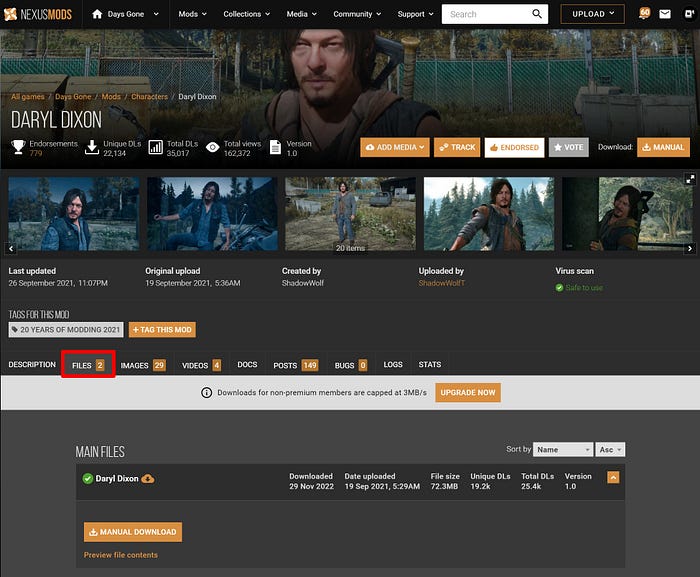
Task: Open the Sort by Name dropdown
Action: point(563,450)
